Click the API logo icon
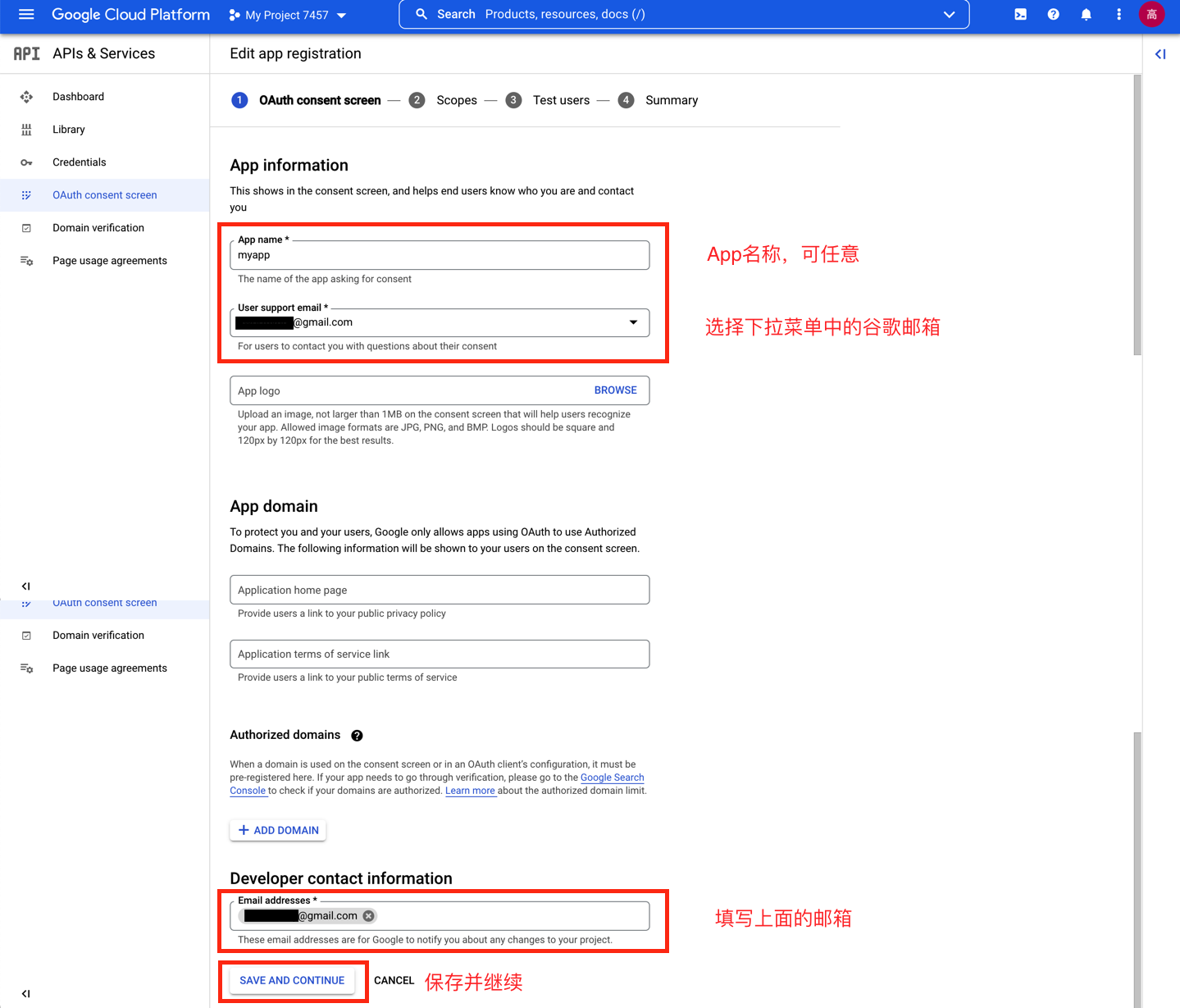The width and height of the screenshot is (1180, 1008). [x=26, y=53]
